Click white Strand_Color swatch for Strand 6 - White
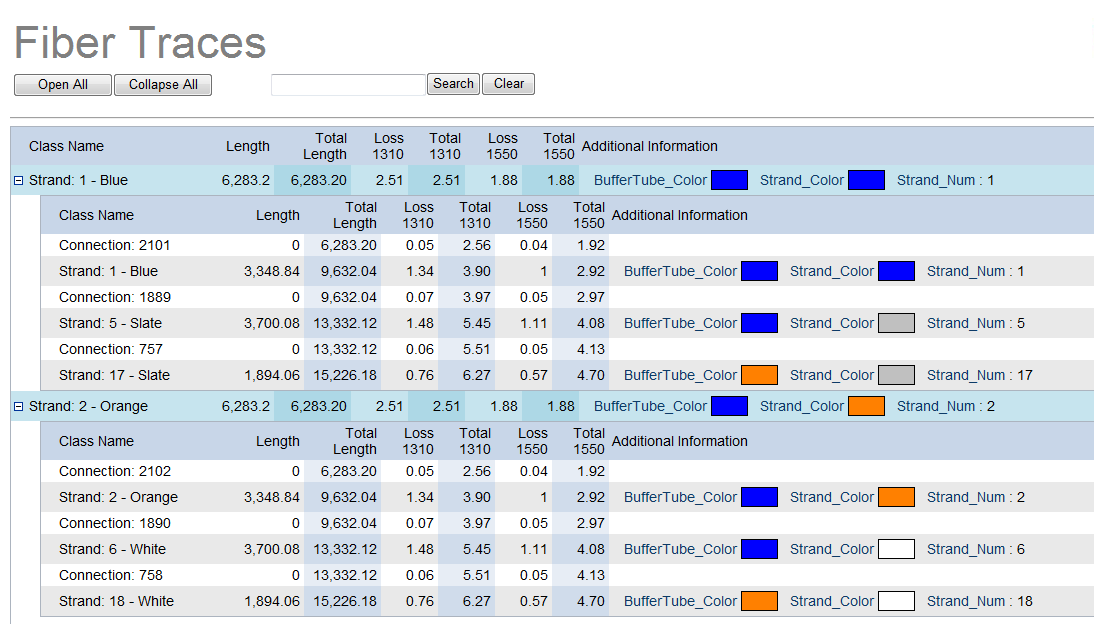The image size is (1094, 624). pyautogui.click(x=896, y=550)
